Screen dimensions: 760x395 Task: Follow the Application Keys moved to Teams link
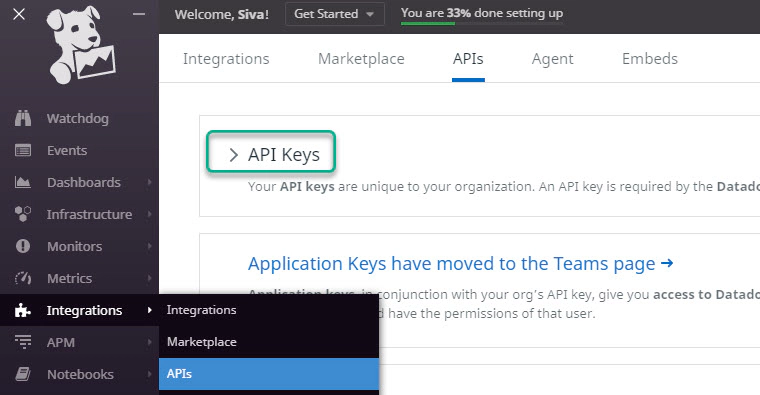coord(460,264)
